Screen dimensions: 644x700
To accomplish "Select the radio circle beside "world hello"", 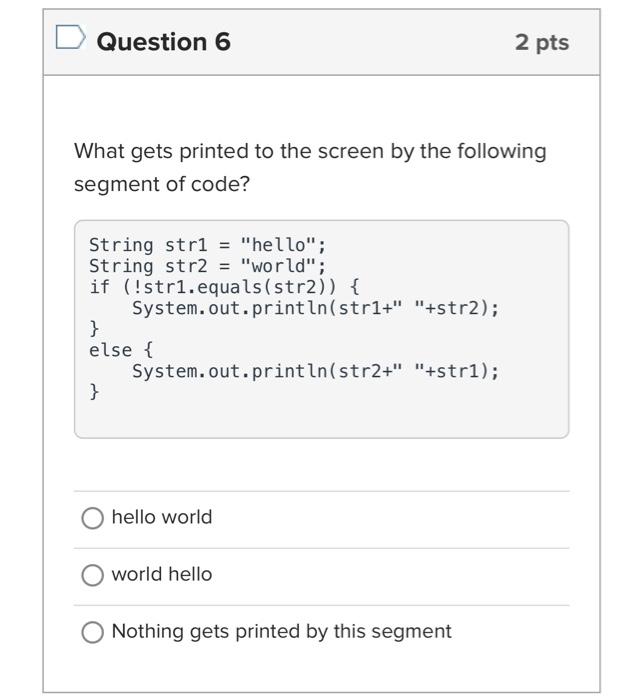I will pos(92,575).
